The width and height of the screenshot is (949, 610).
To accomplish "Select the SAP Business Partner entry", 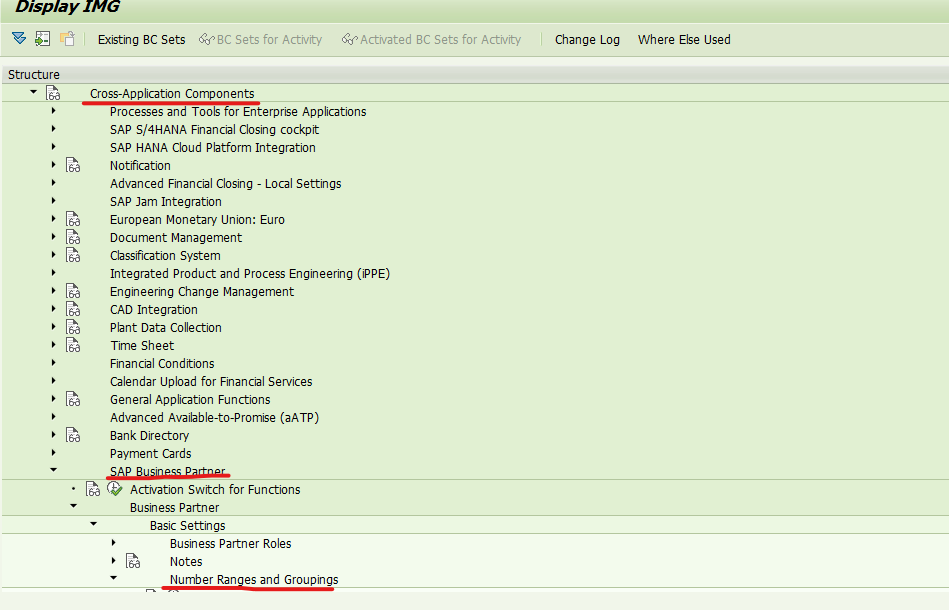I will coord(168,471).
